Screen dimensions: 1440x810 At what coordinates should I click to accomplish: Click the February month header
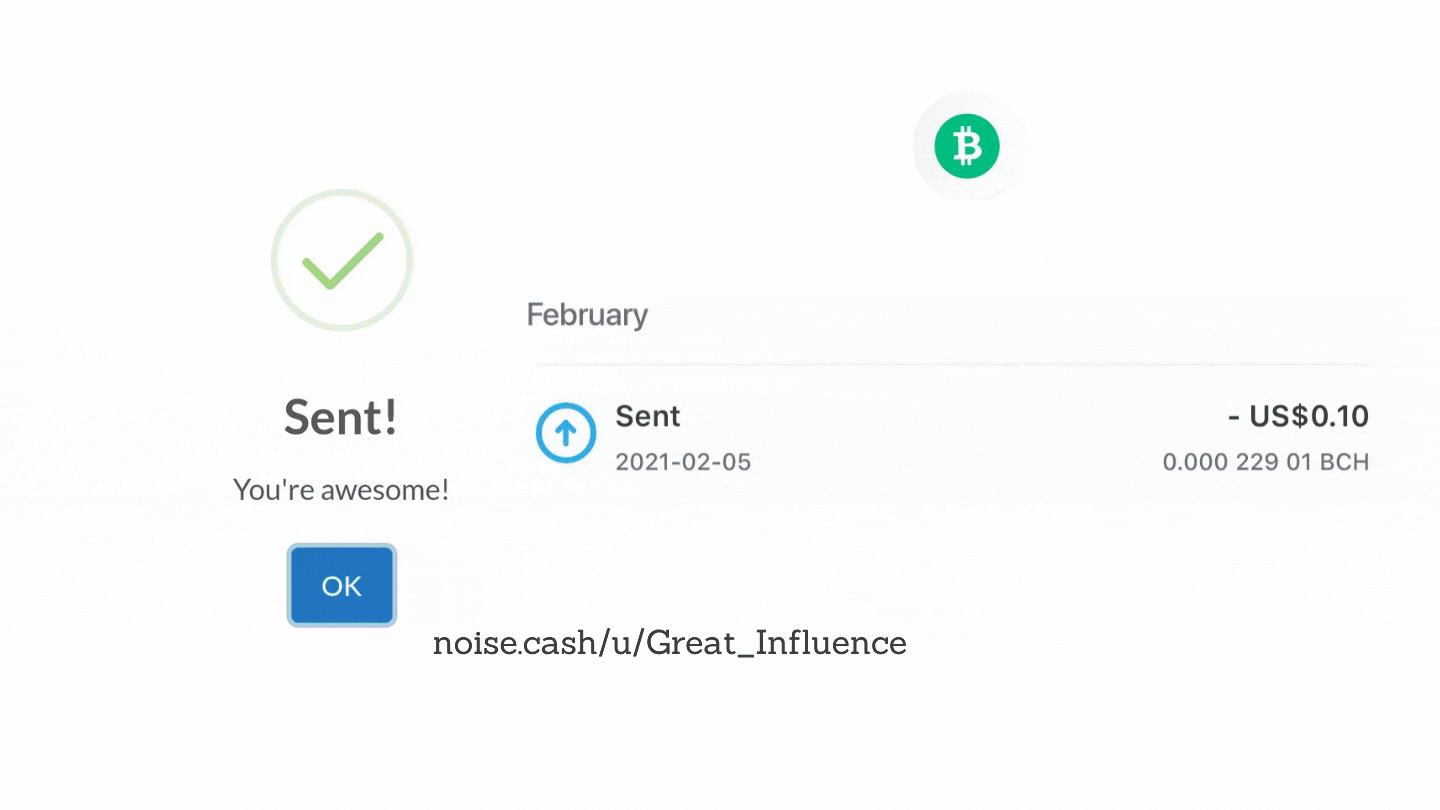587,315
